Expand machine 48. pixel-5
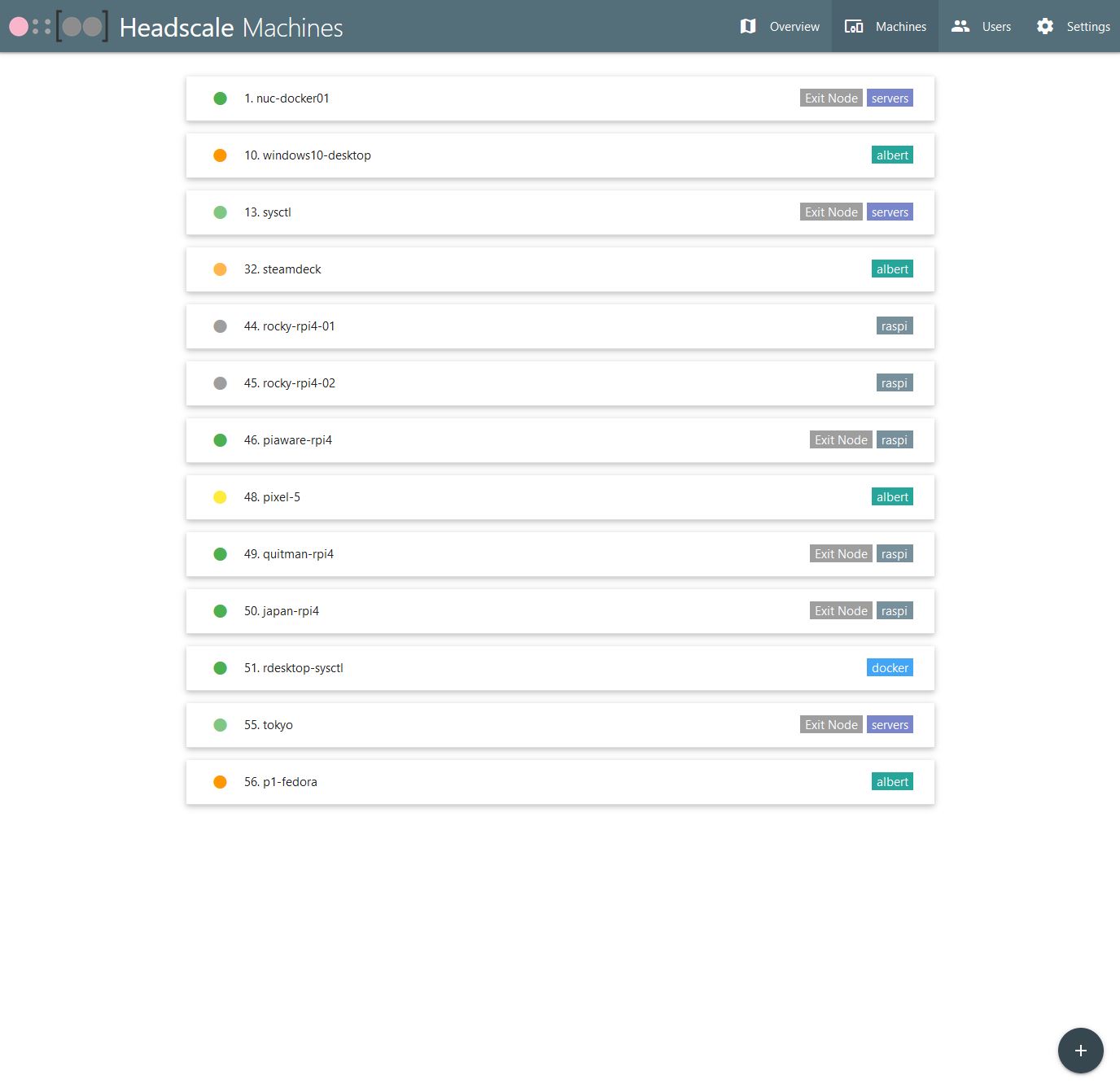This screenshot has width=1120, height=1088. click(x=560, y=497)
